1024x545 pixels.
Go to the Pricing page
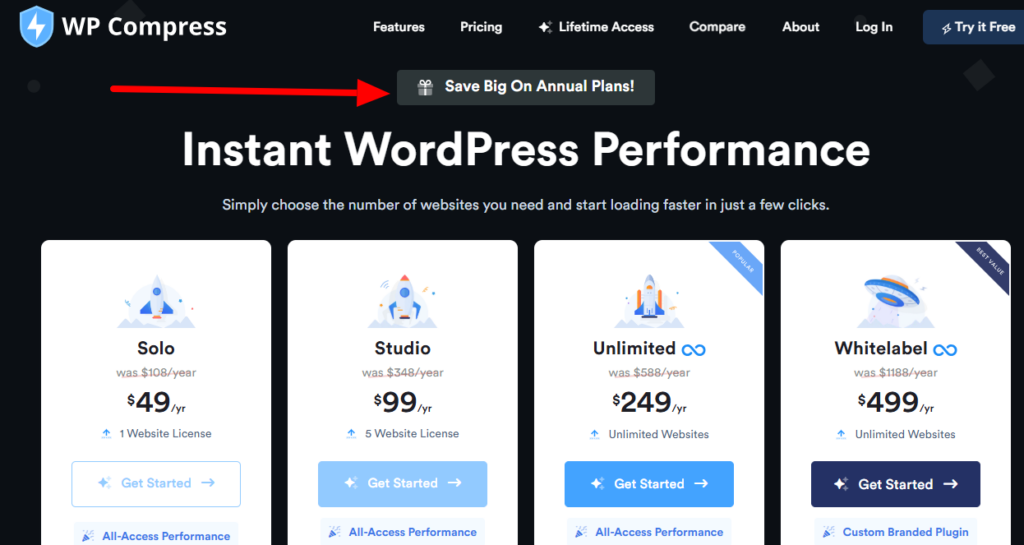click(x=481, y=27)
